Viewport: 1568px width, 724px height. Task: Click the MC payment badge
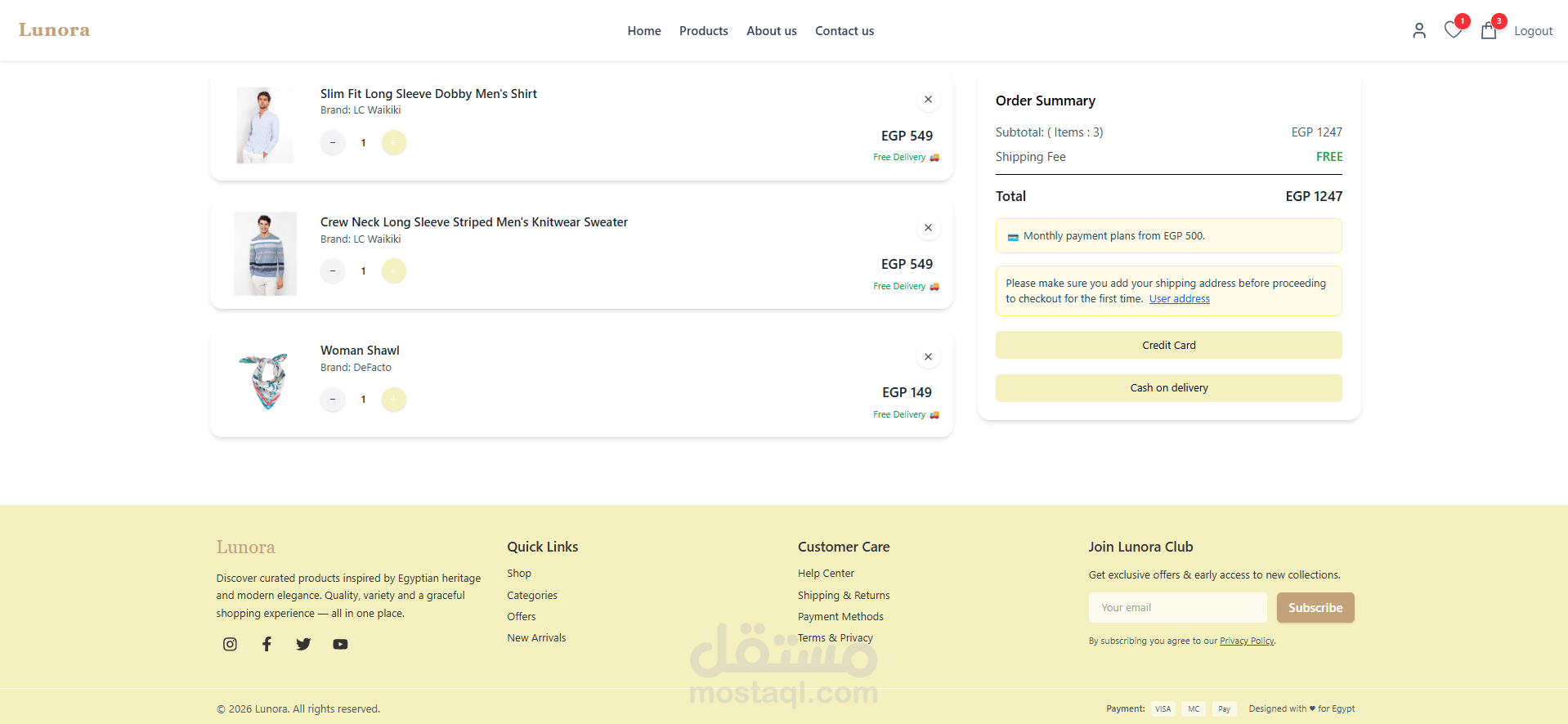pos(1194,709)
